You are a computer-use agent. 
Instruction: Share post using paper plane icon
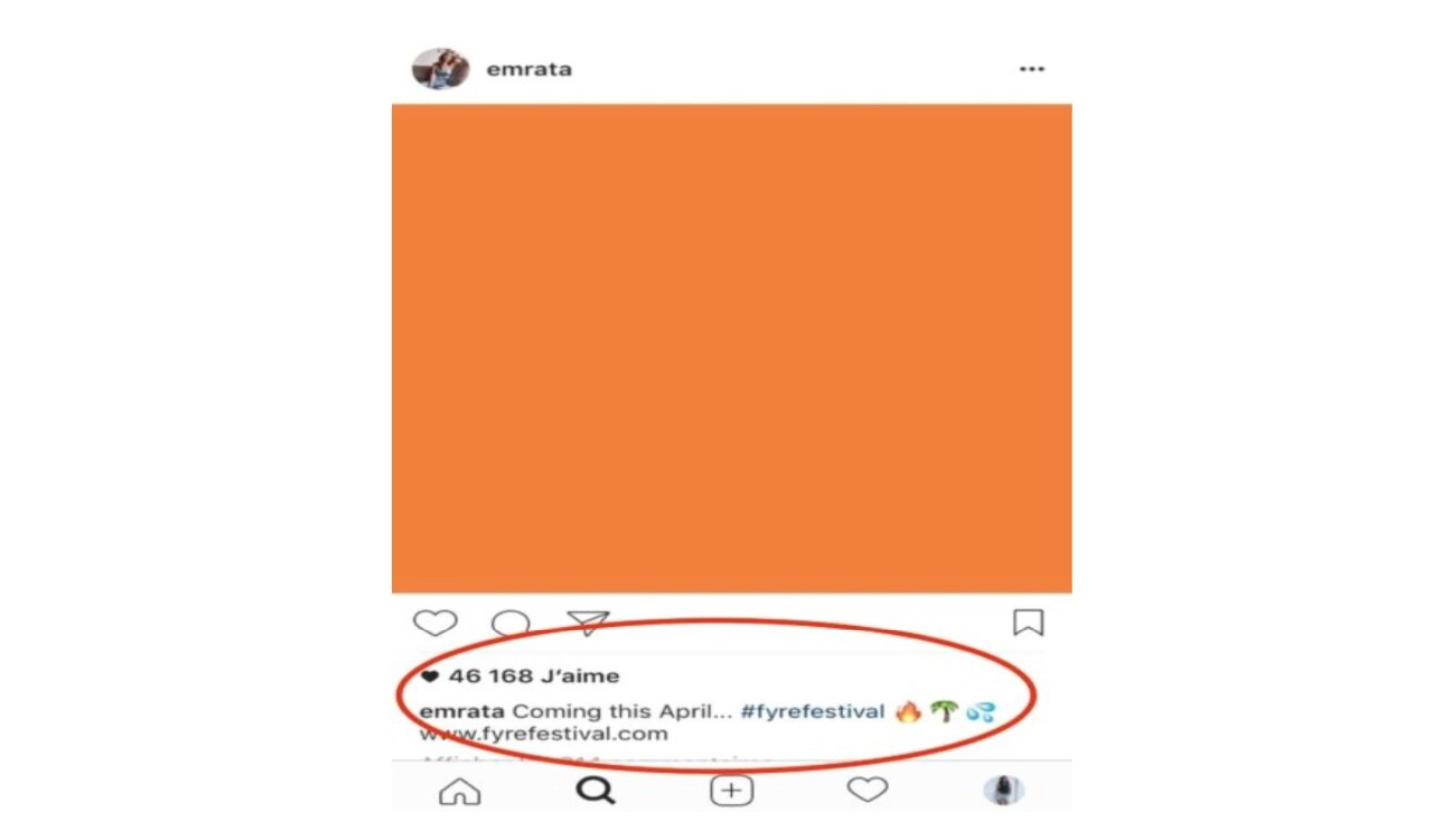coord(588,623)
